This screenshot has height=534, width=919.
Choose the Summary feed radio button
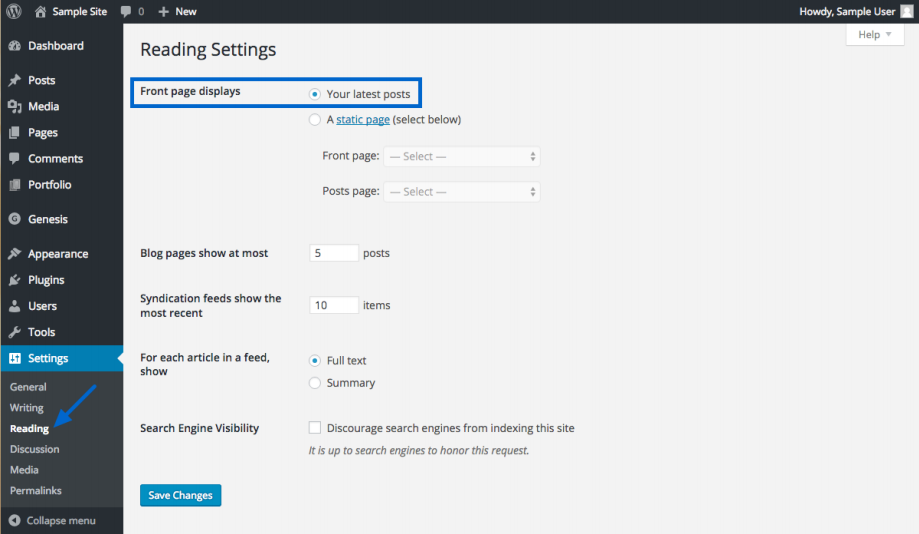pos(315,383)
